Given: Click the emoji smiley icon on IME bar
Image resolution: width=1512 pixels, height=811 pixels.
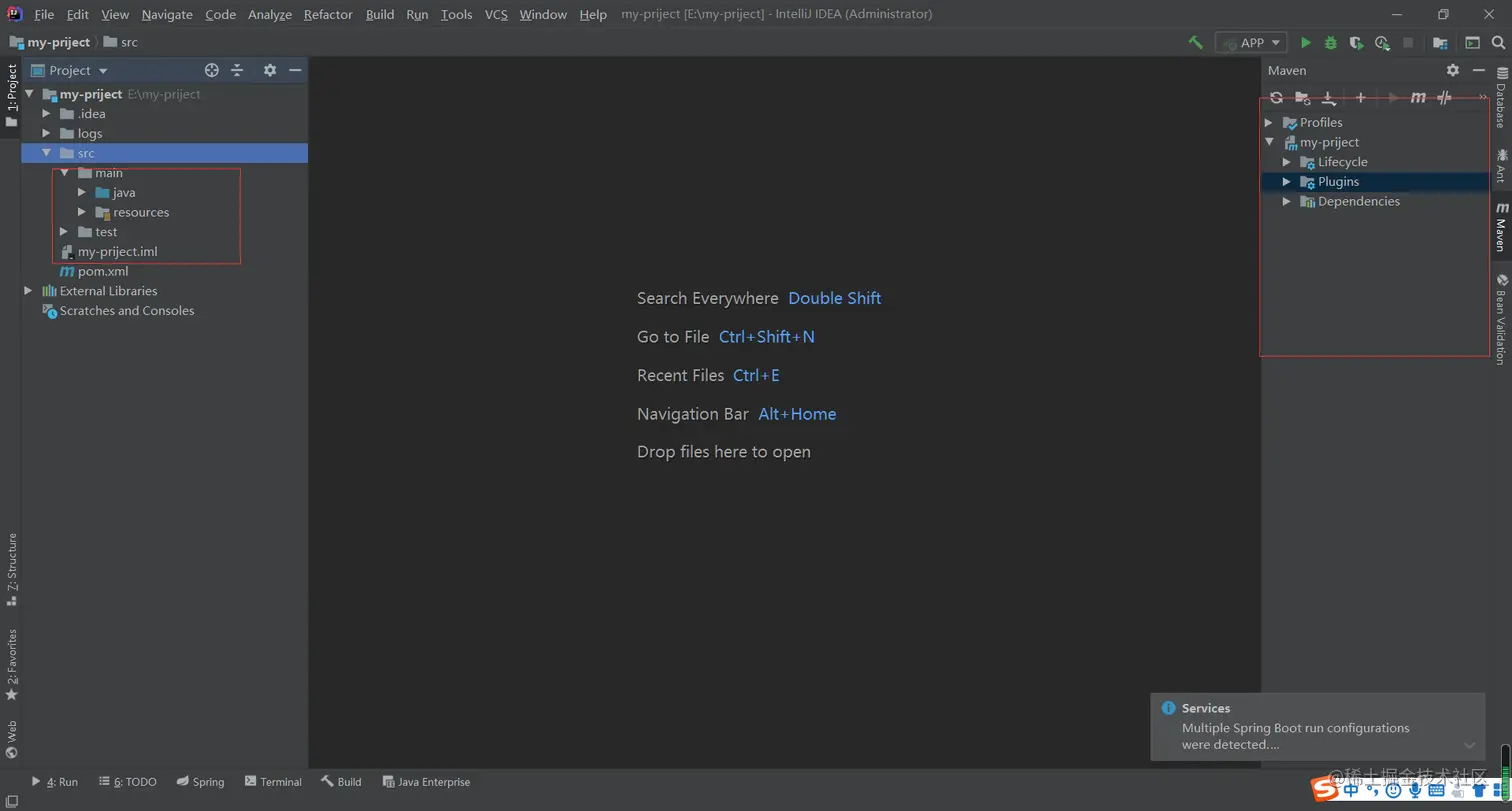Looking at the screenshot, I should coord(1393,791).
